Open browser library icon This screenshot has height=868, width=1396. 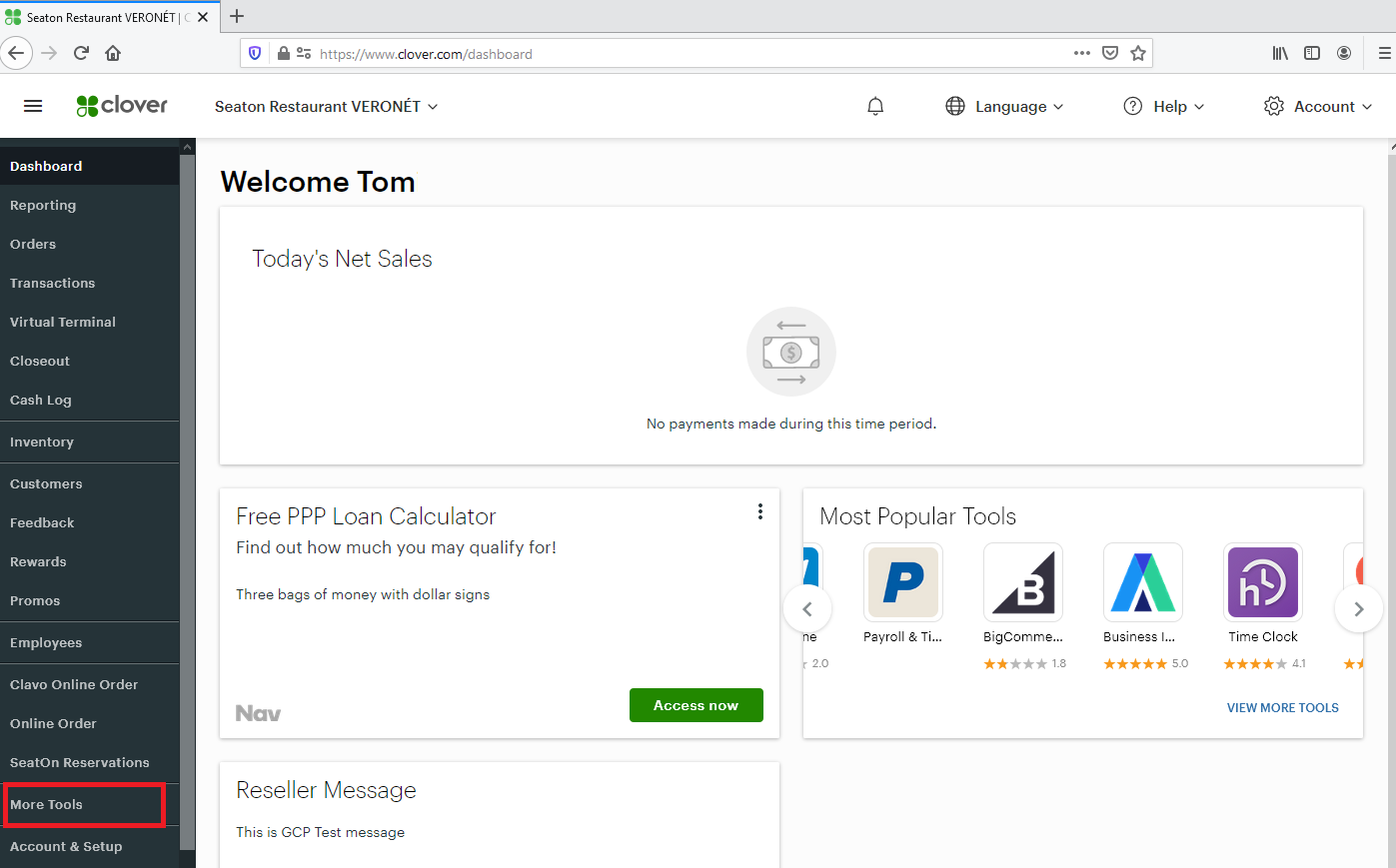1280,53
